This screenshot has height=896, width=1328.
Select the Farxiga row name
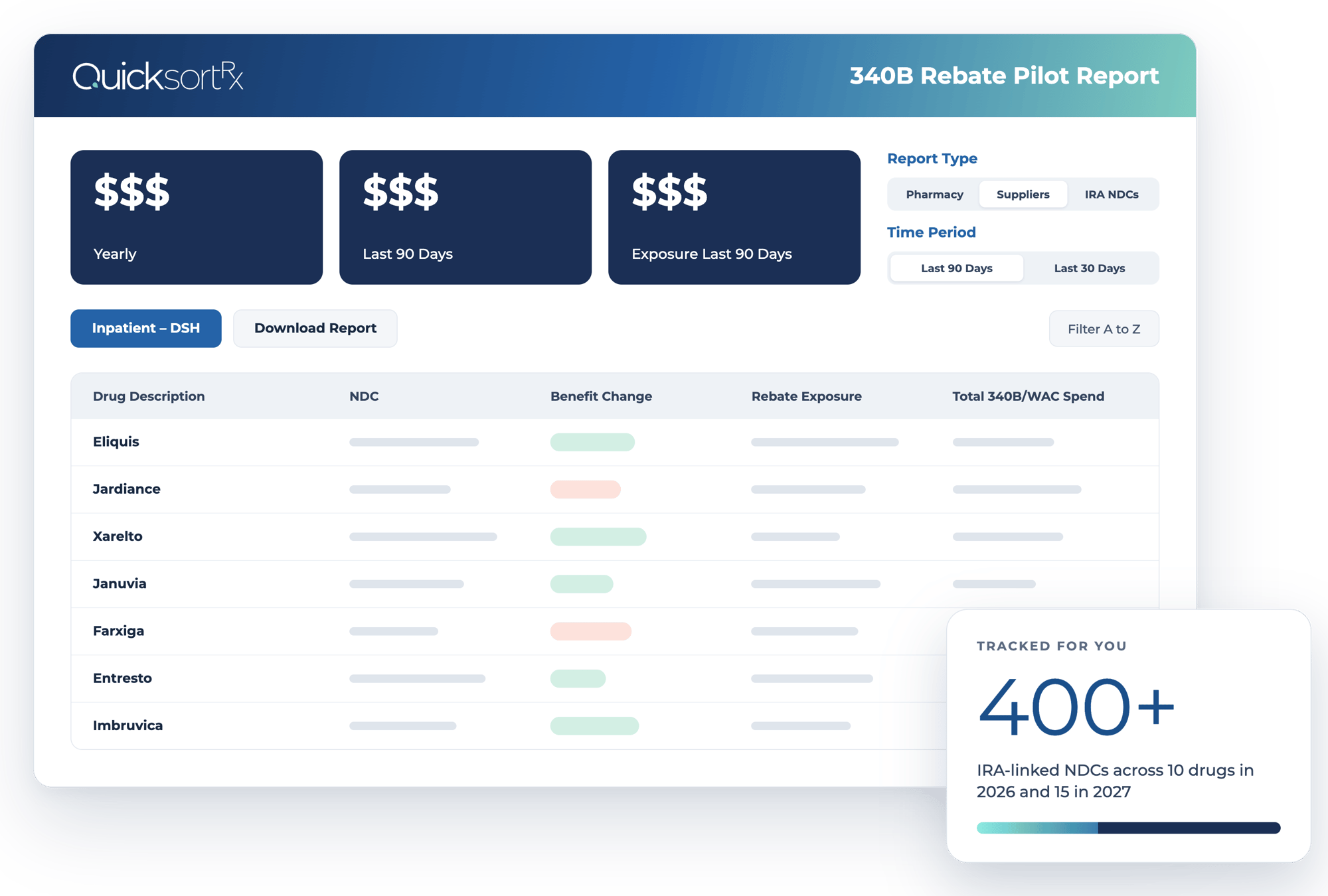118,631
